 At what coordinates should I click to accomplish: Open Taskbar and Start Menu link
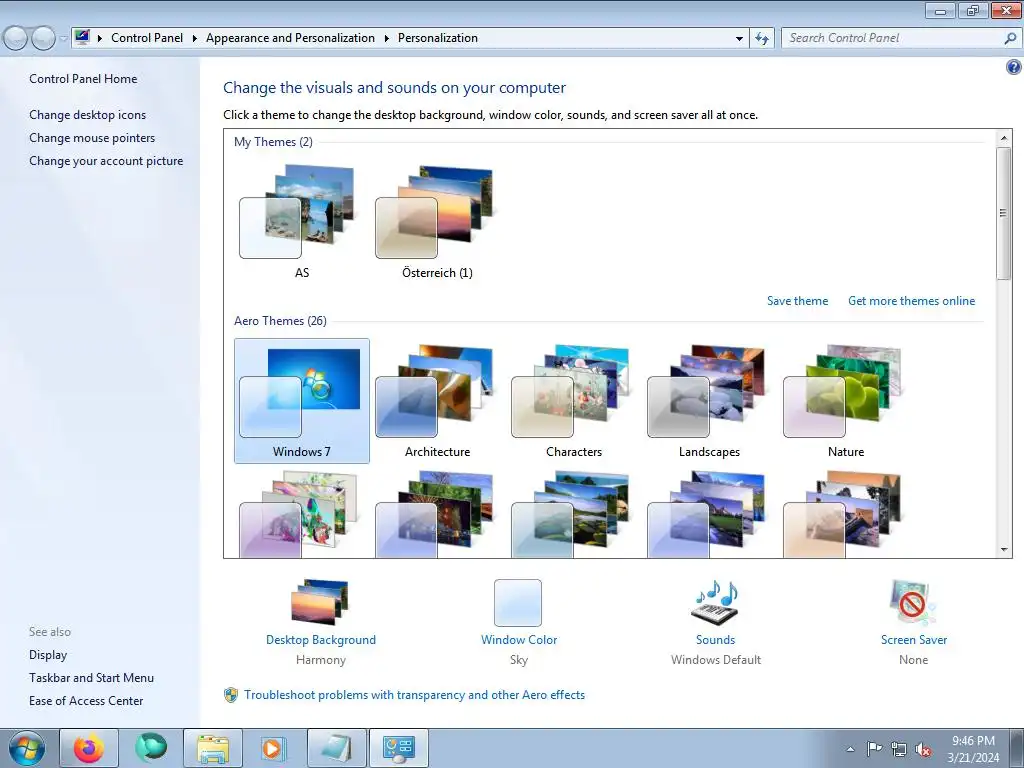click(91, 678)
